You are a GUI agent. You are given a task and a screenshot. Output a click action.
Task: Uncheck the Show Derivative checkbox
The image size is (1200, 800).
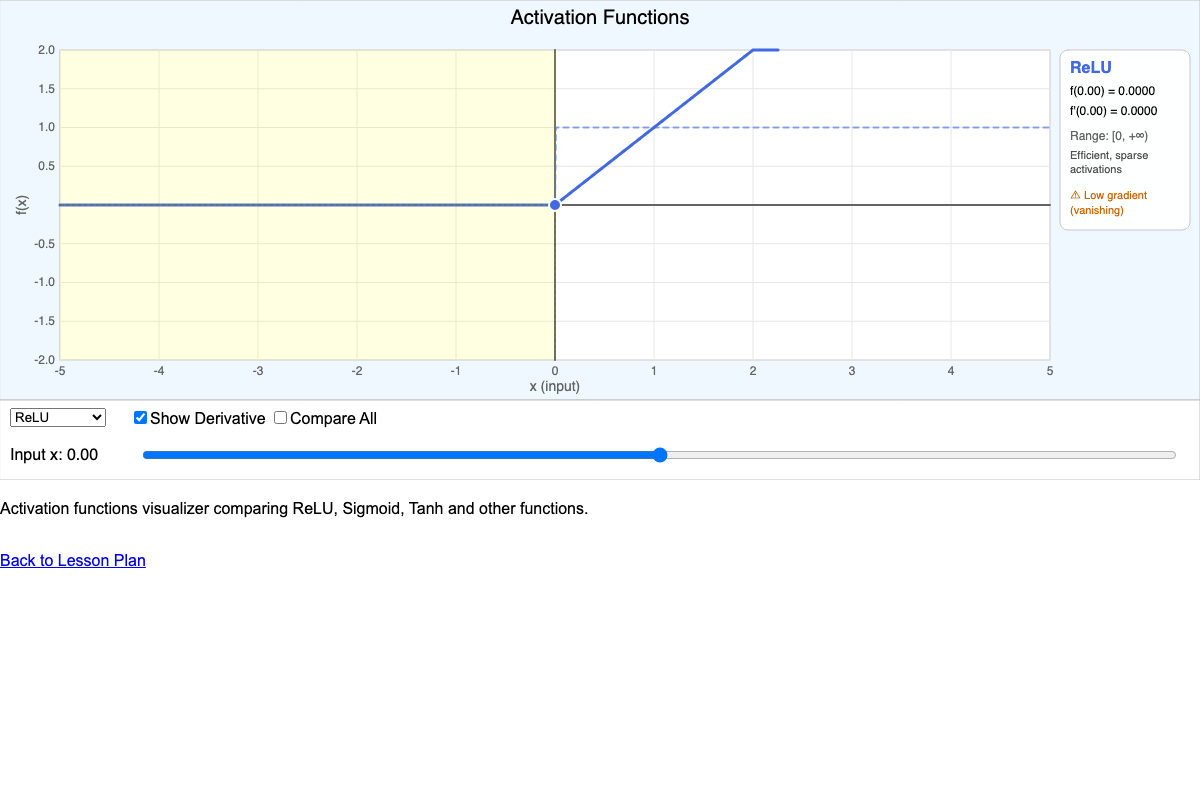point(140,417)
